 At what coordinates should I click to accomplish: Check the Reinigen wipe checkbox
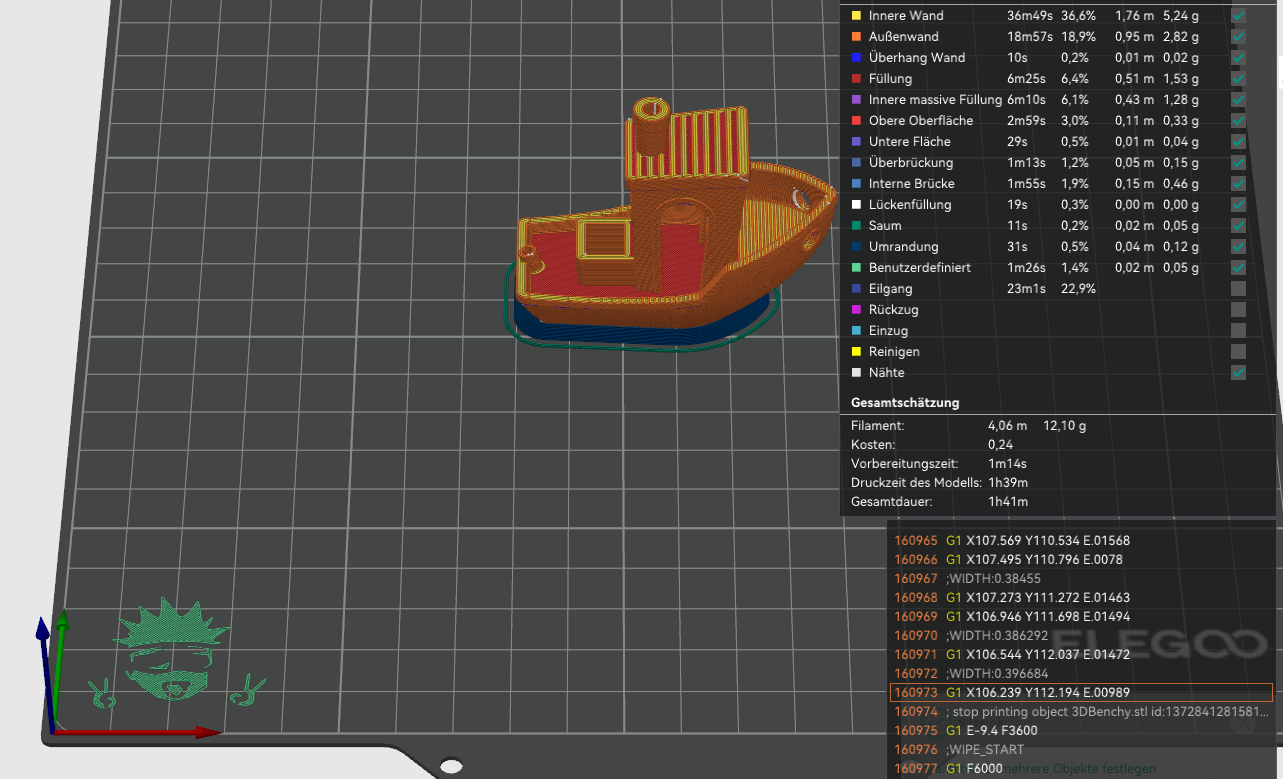click(1238, 352)
